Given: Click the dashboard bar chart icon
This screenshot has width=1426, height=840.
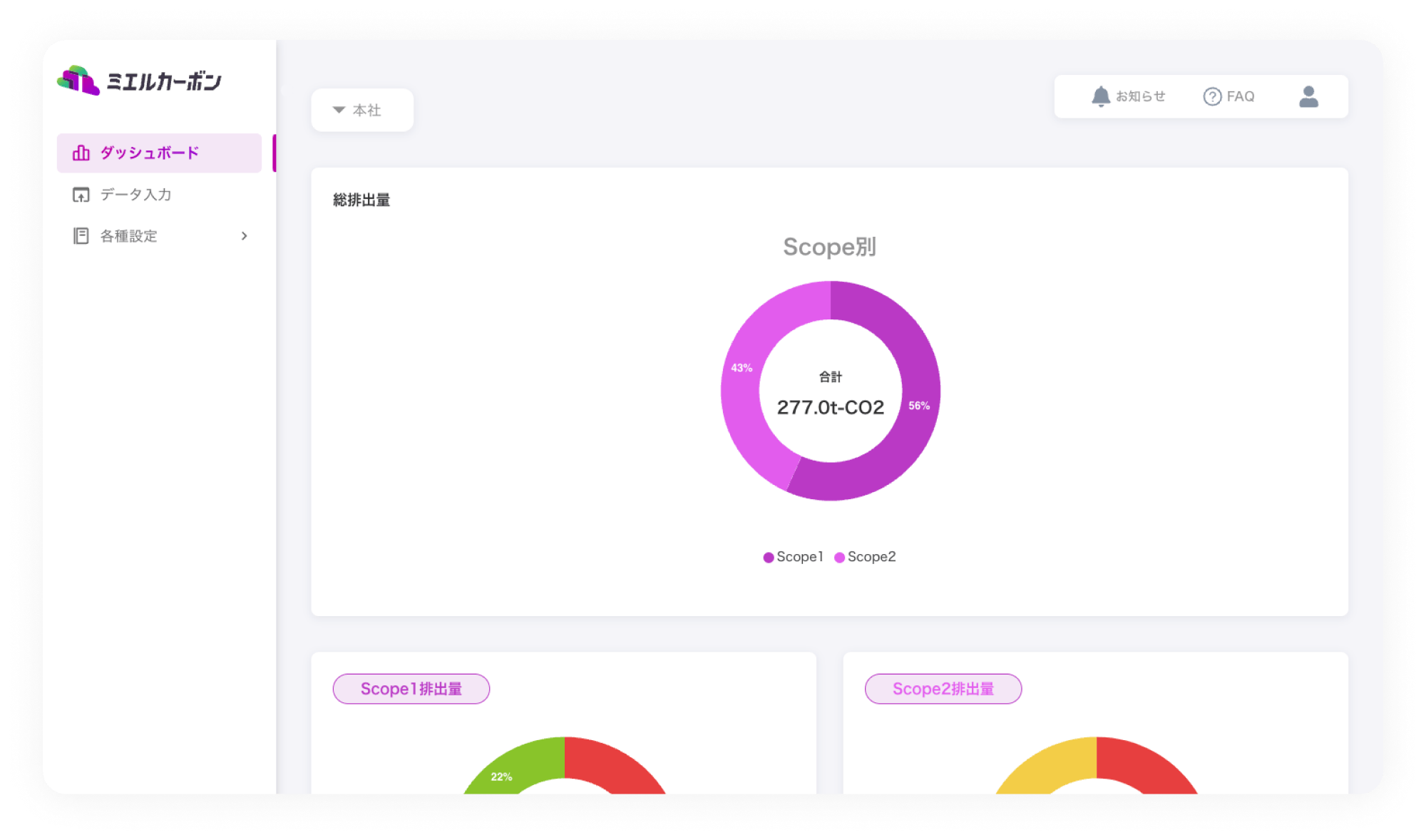Looking at the screenshot, I should (x=81, y=153).
